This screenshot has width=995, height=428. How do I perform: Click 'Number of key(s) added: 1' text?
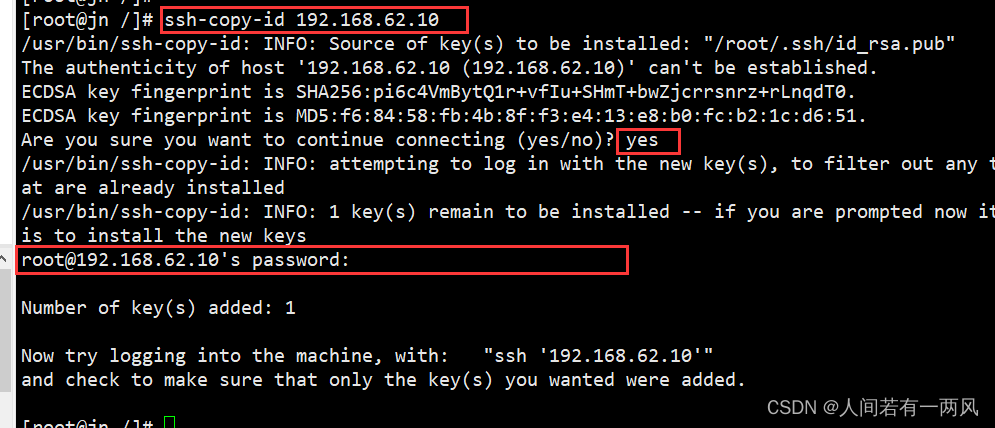(x=158, y=309)
